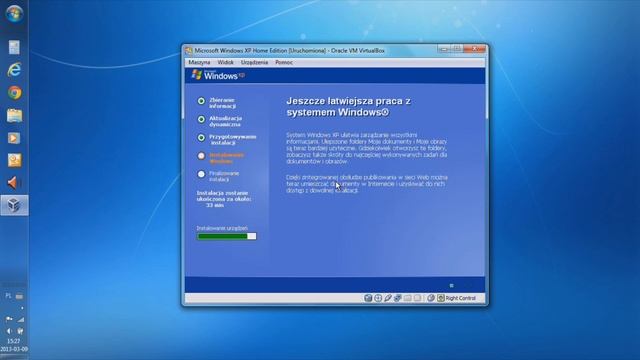Click the hard disk activity status icon
This screenshot has width=640, height=360.
click(x=368, y=298)
